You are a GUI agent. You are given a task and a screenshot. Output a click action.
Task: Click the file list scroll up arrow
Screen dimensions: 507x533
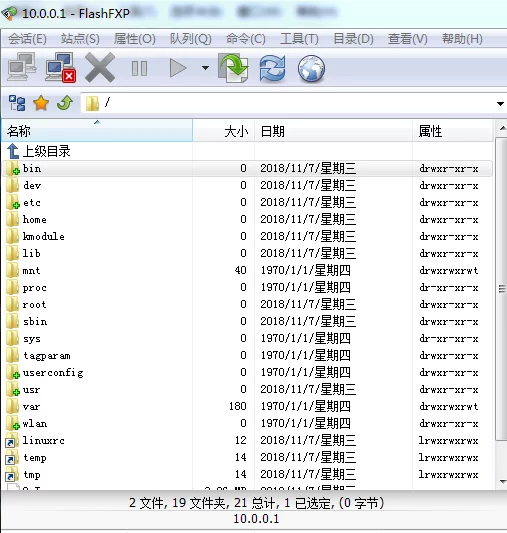(x=502, y=128)
